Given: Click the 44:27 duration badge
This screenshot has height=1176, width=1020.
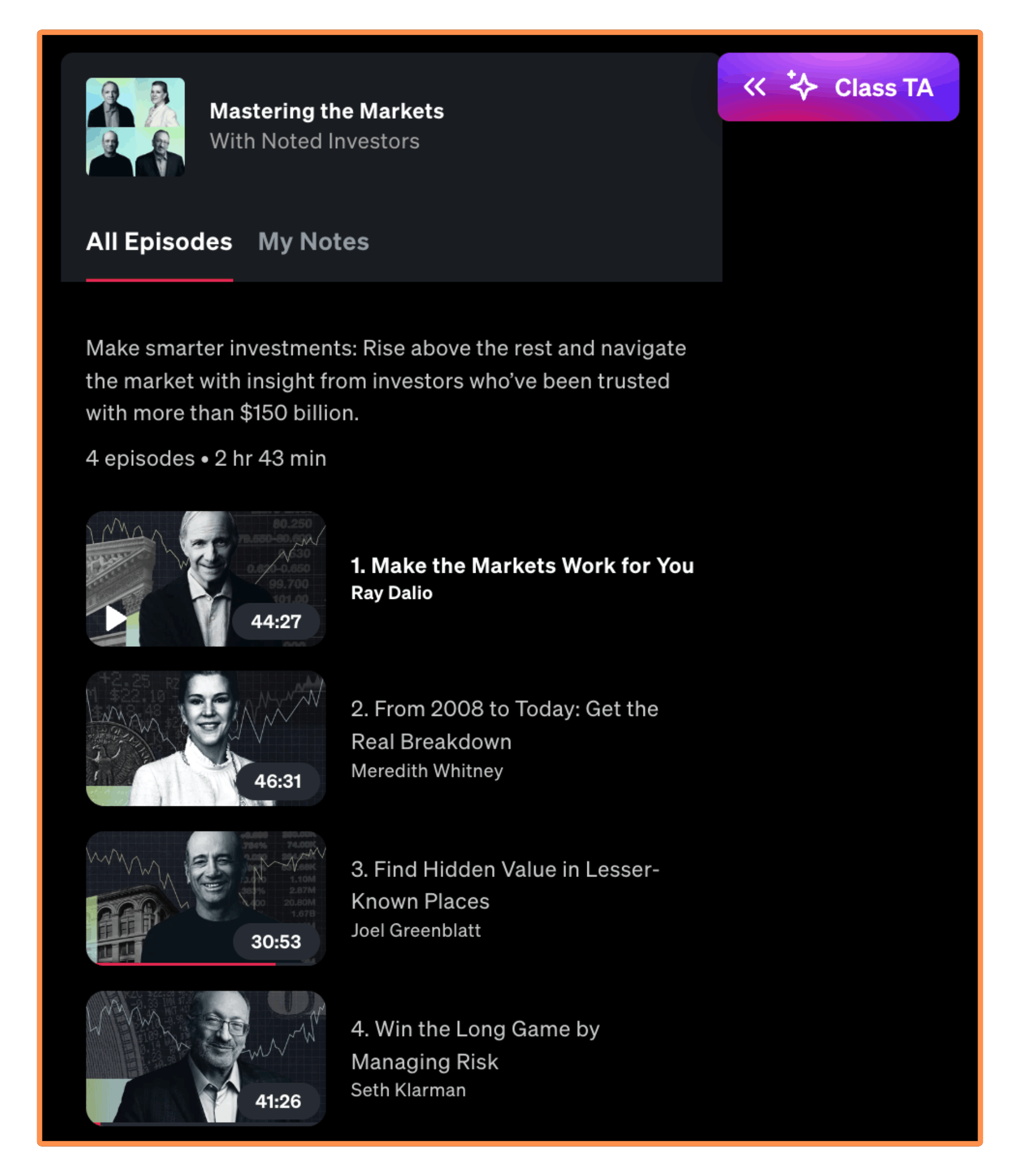Looking at the screenshot, I should point(276,621).
